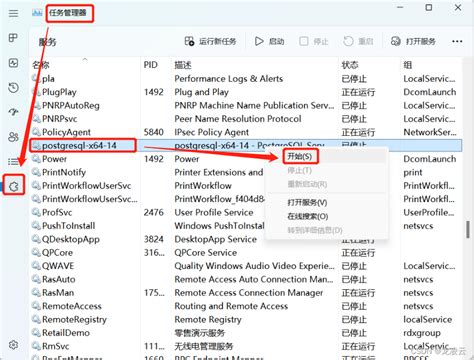The image size is (474, 360).
Task: Sort by the 描述 column header
Action: (x=255, y=65)
